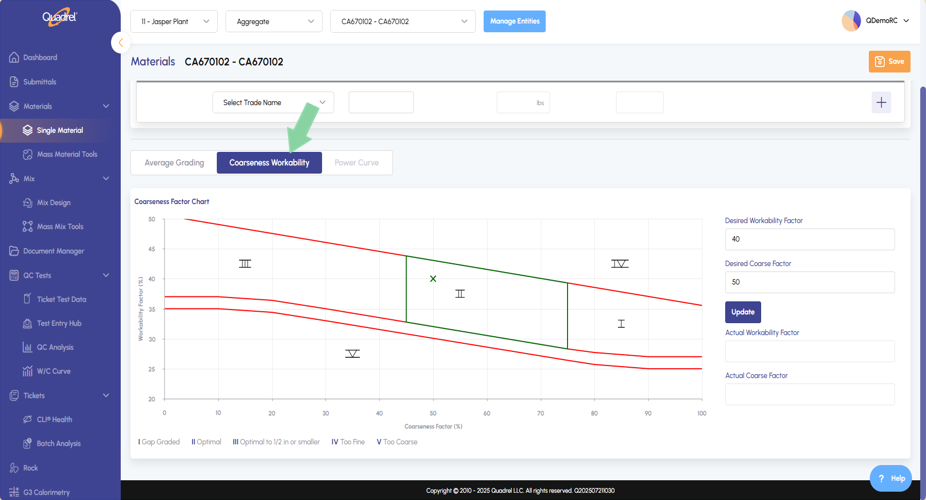This screenshot has width=926, height=500.
Task: Collapse the Mix menu chevron
Action: (x=106, y=178)
